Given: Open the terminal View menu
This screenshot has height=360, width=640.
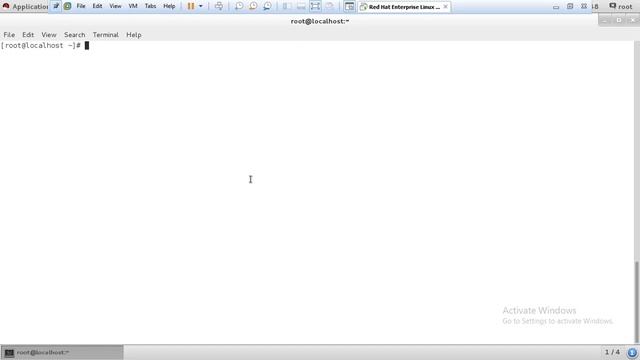Looking at the screenshot, I should [49, 35].
